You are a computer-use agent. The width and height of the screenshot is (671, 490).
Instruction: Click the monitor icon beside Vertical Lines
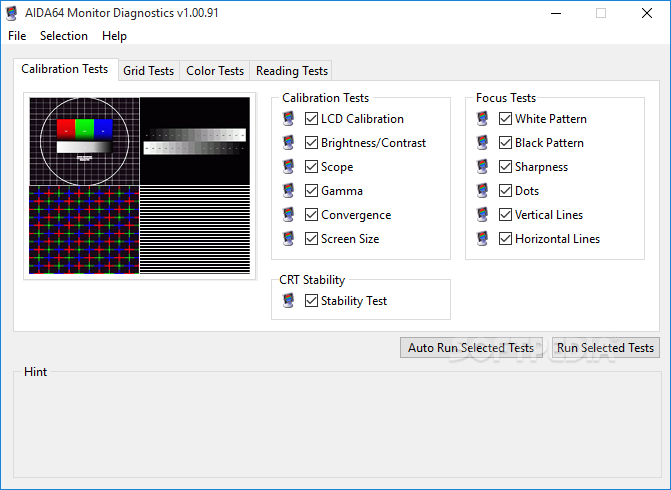coord(483,214)
